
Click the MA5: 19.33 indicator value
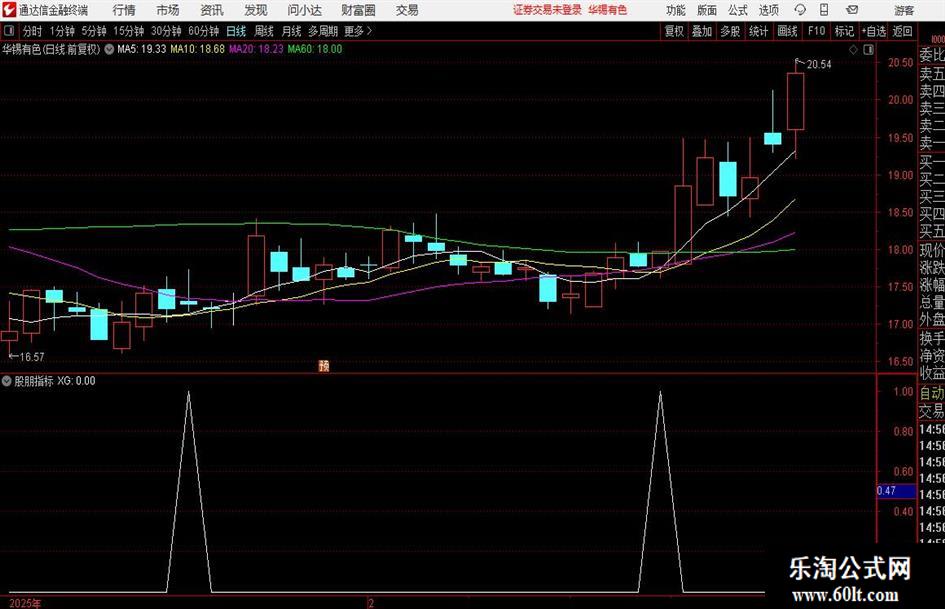coord(141,49)
